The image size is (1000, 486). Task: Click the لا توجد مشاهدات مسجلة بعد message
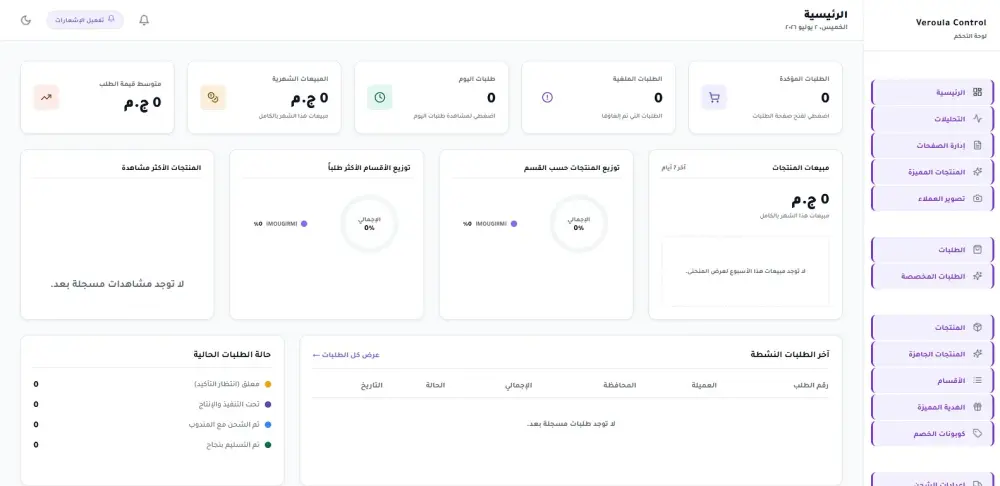pos(117,284)
